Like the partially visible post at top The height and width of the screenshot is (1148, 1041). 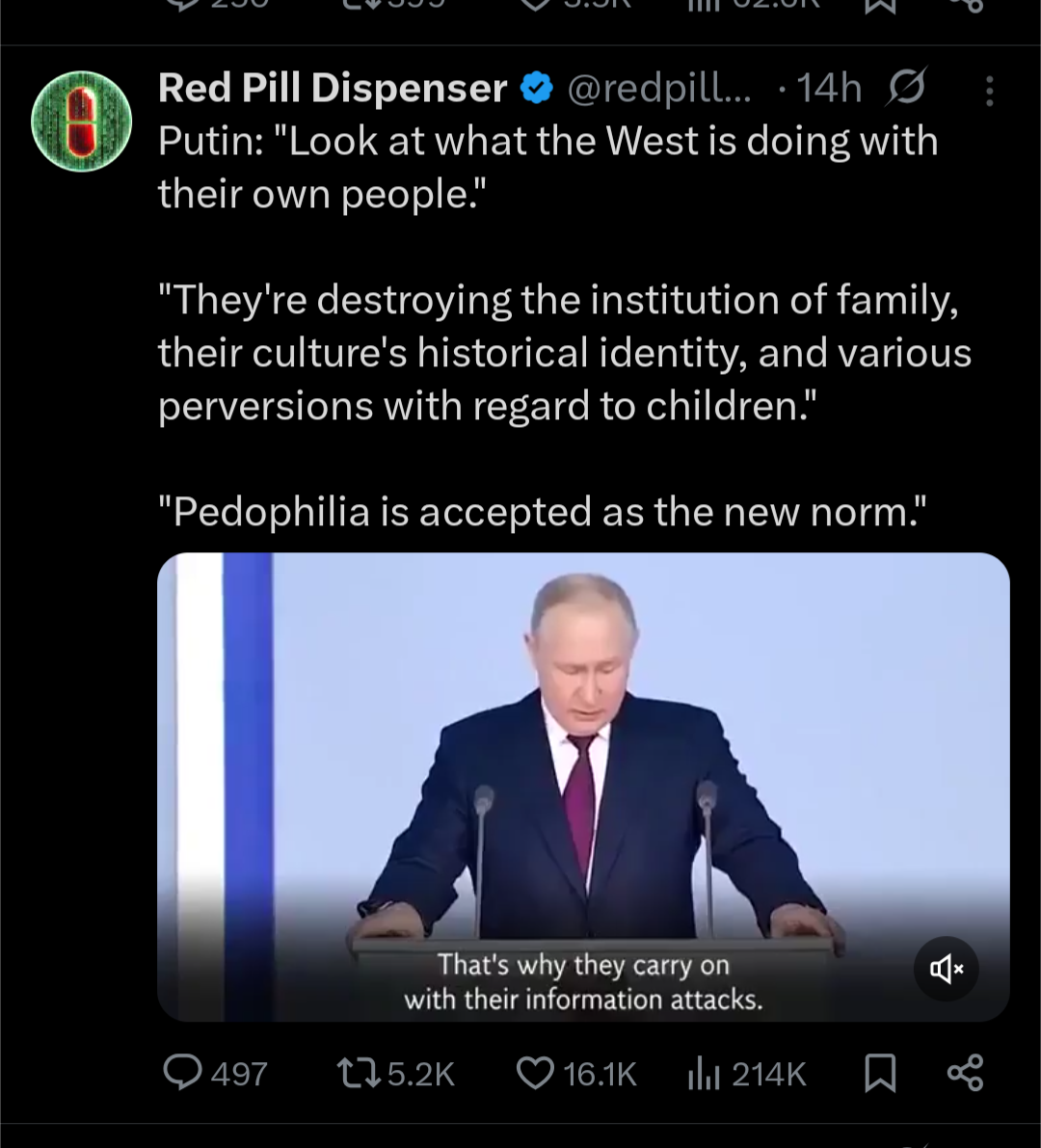click(x=576, y=5)
